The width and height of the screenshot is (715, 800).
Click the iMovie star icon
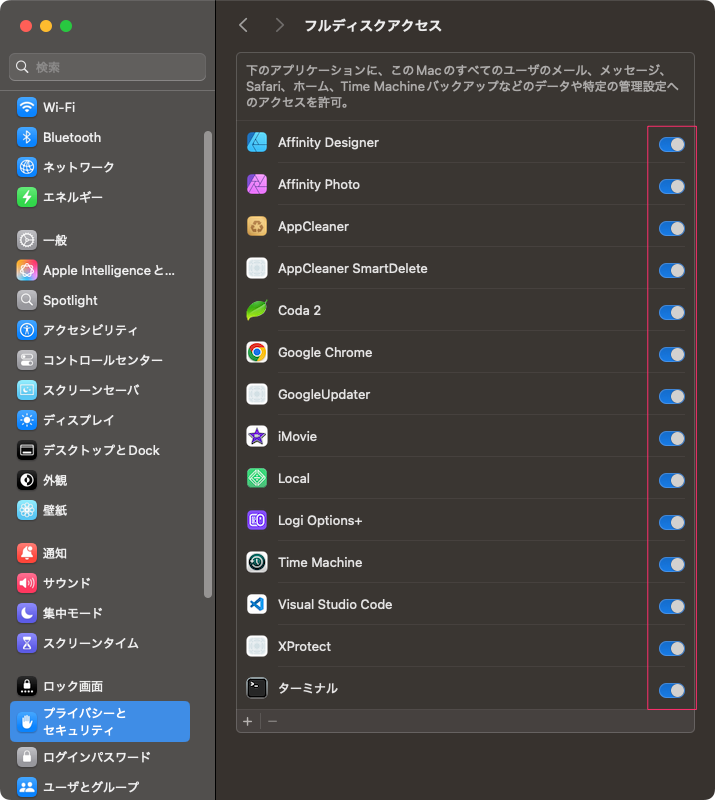(x=257, y=437)
